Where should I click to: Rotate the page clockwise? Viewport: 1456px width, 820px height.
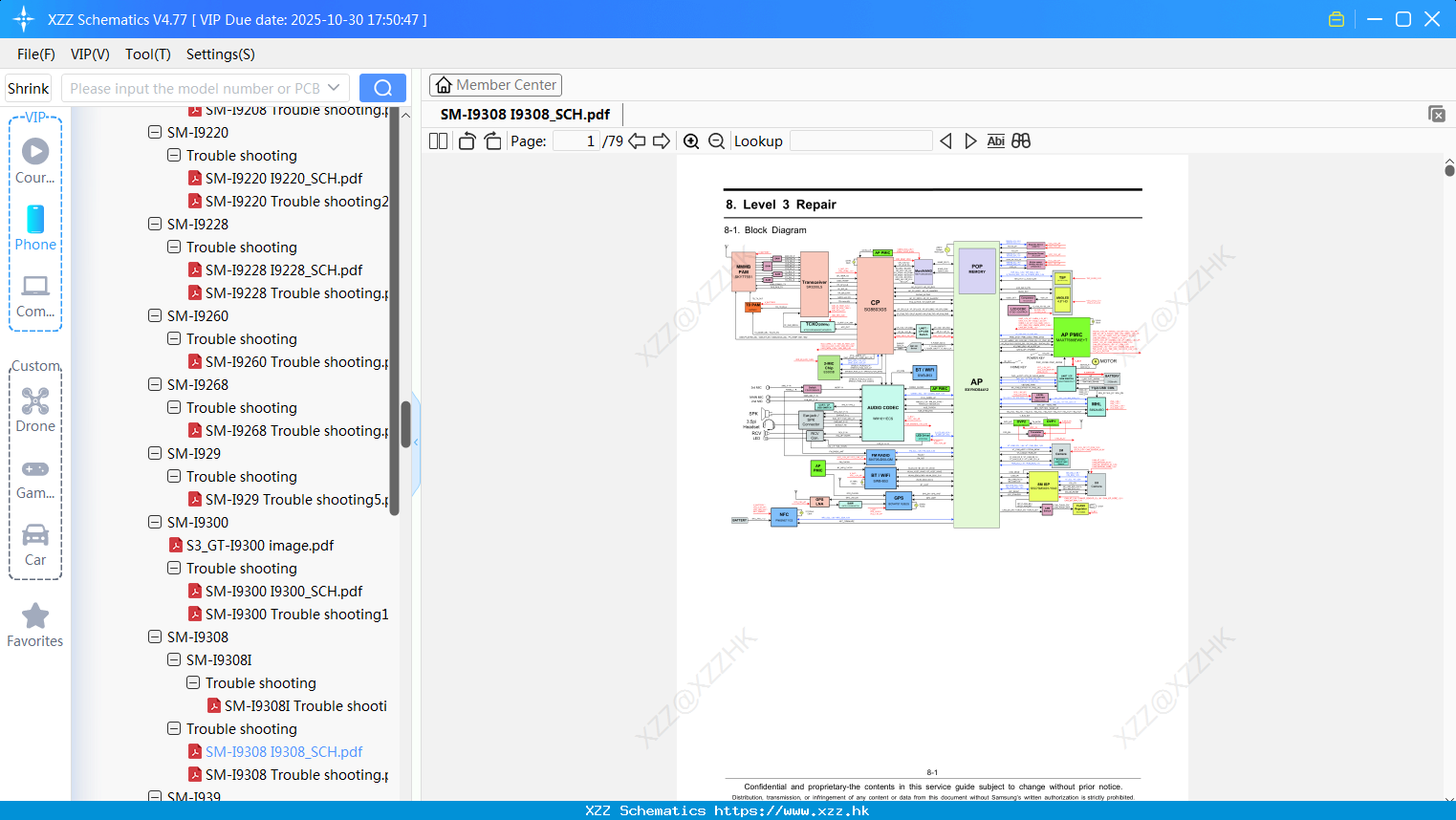(492, 141)
